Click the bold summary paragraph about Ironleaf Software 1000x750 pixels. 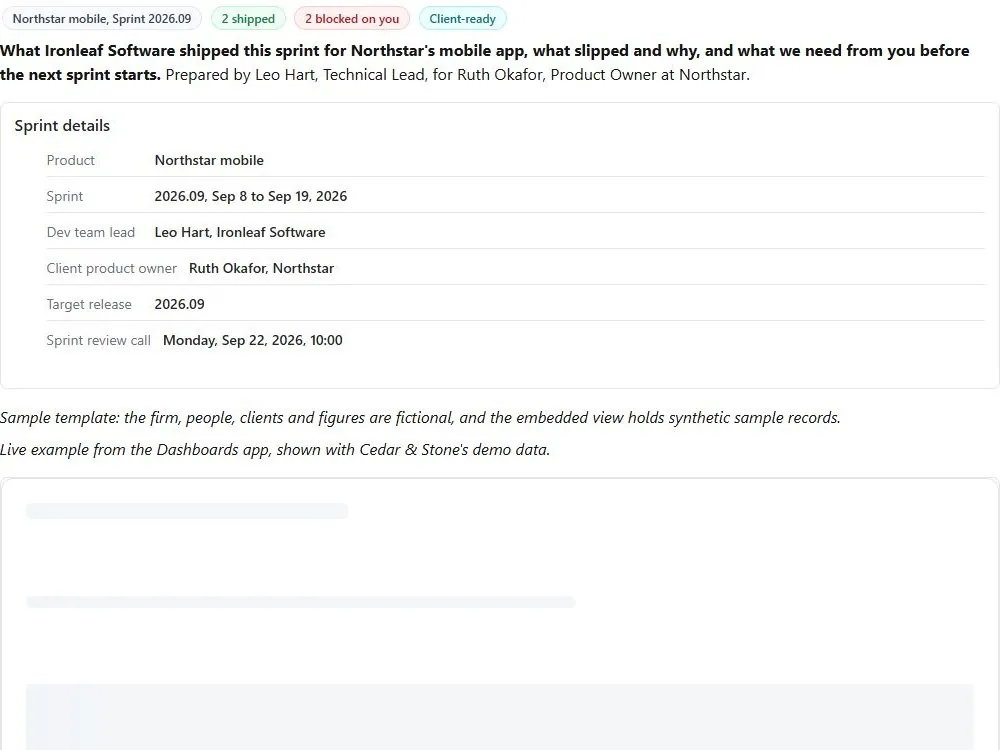[x=485, y=62]
